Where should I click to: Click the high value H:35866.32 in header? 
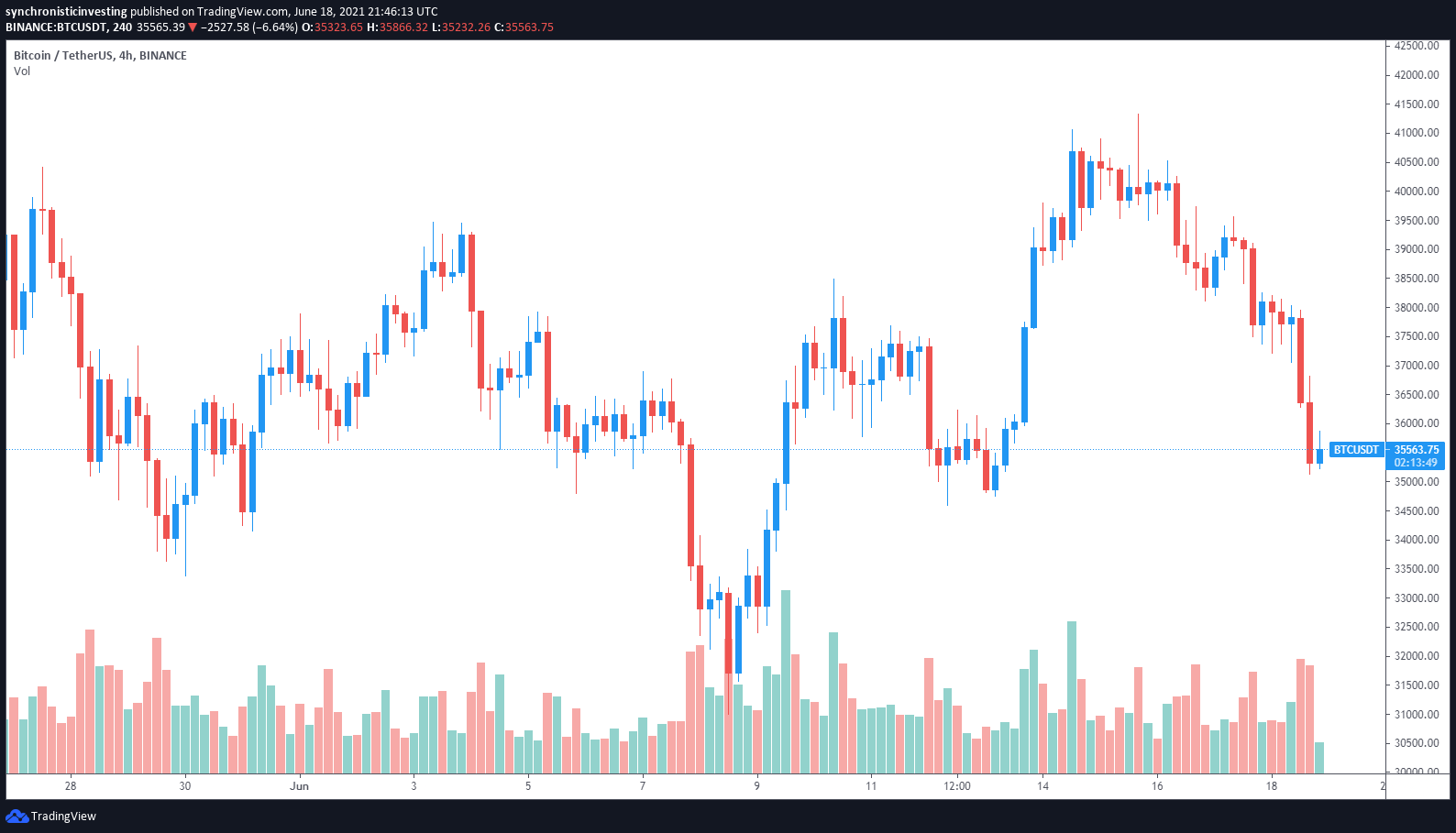coord(397,27)
